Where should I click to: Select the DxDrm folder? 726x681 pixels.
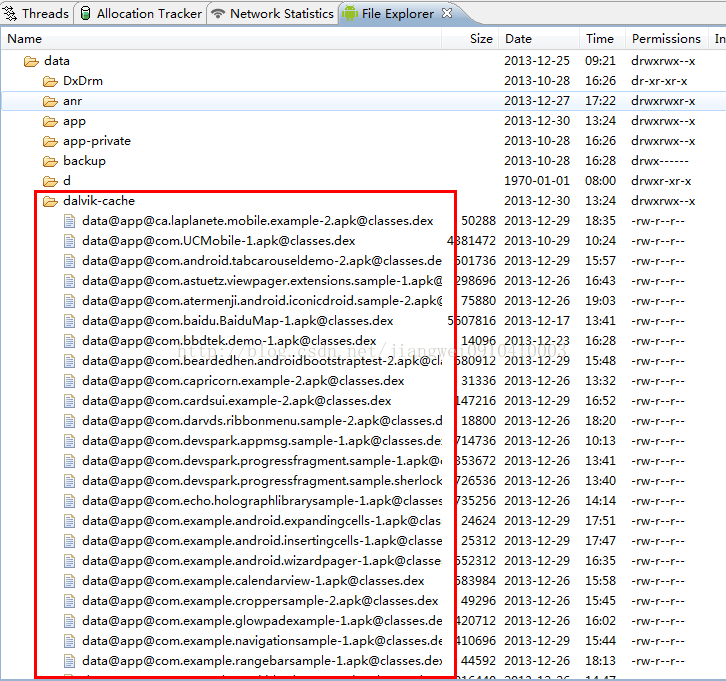(x=83, y=81)
